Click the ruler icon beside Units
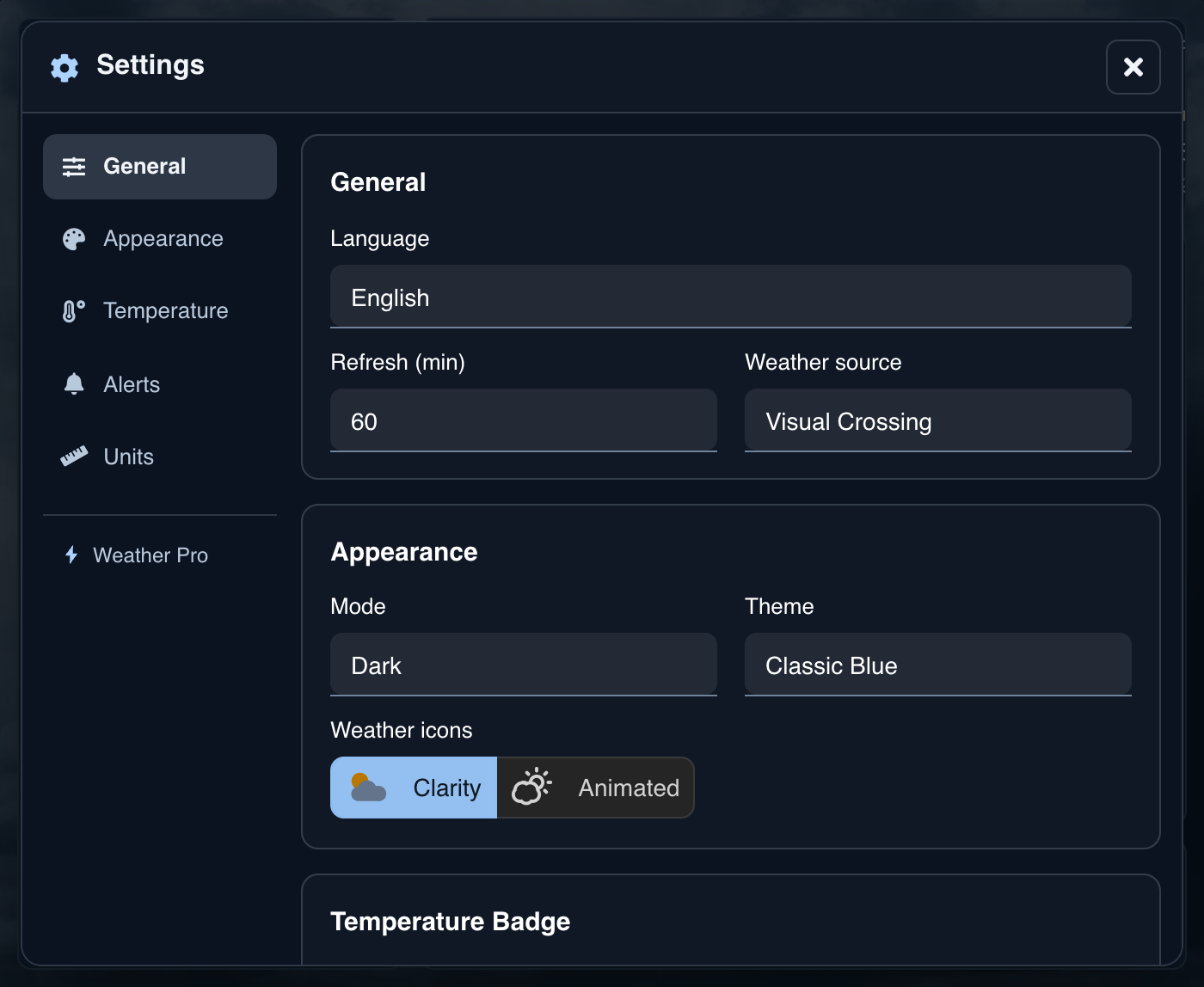Screen dimensions: 1204x987 pyautogui.click(x=74, y=457)
